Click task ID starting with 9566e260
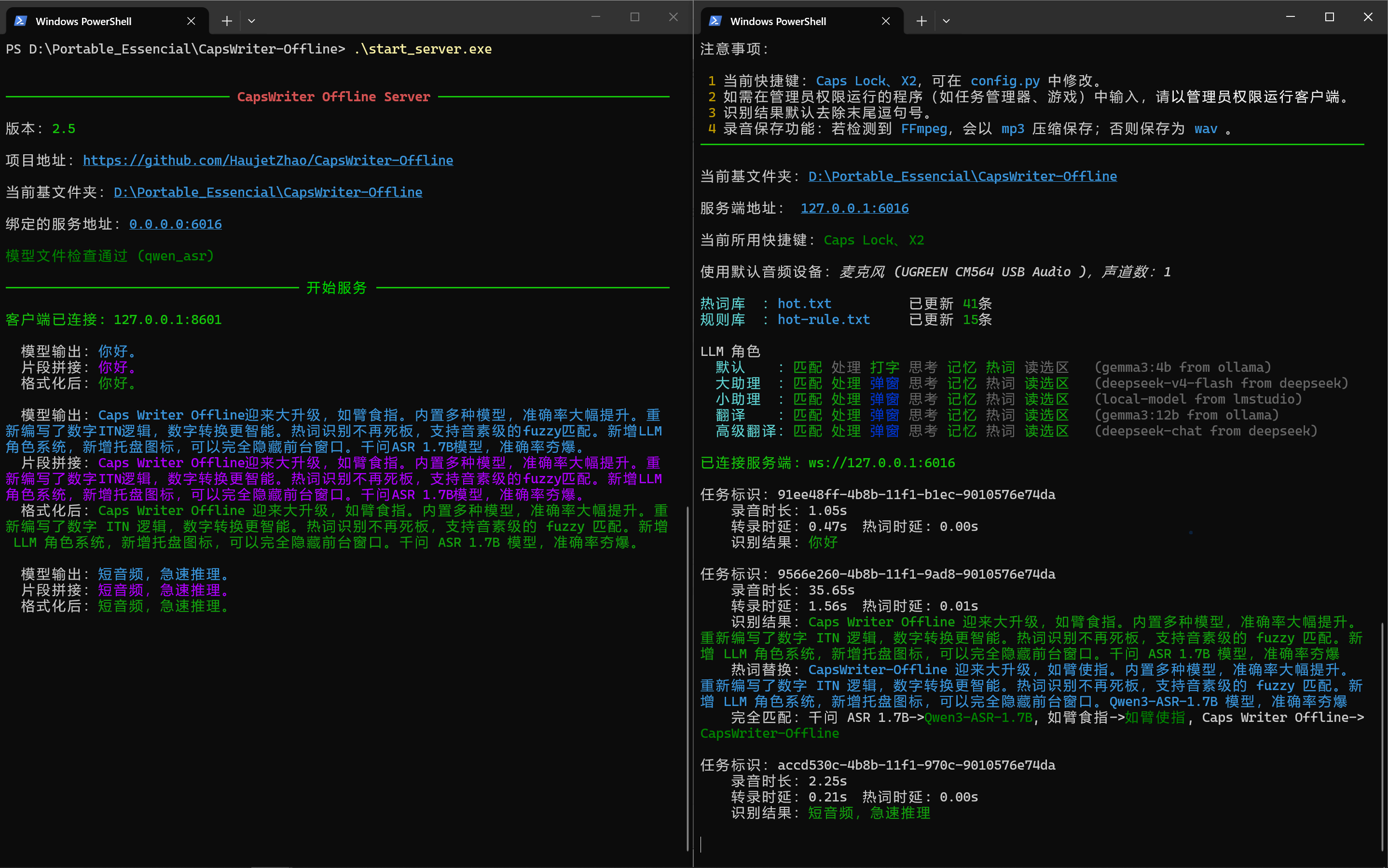Viewport: 1388px width, 868px height. [917, 574]
